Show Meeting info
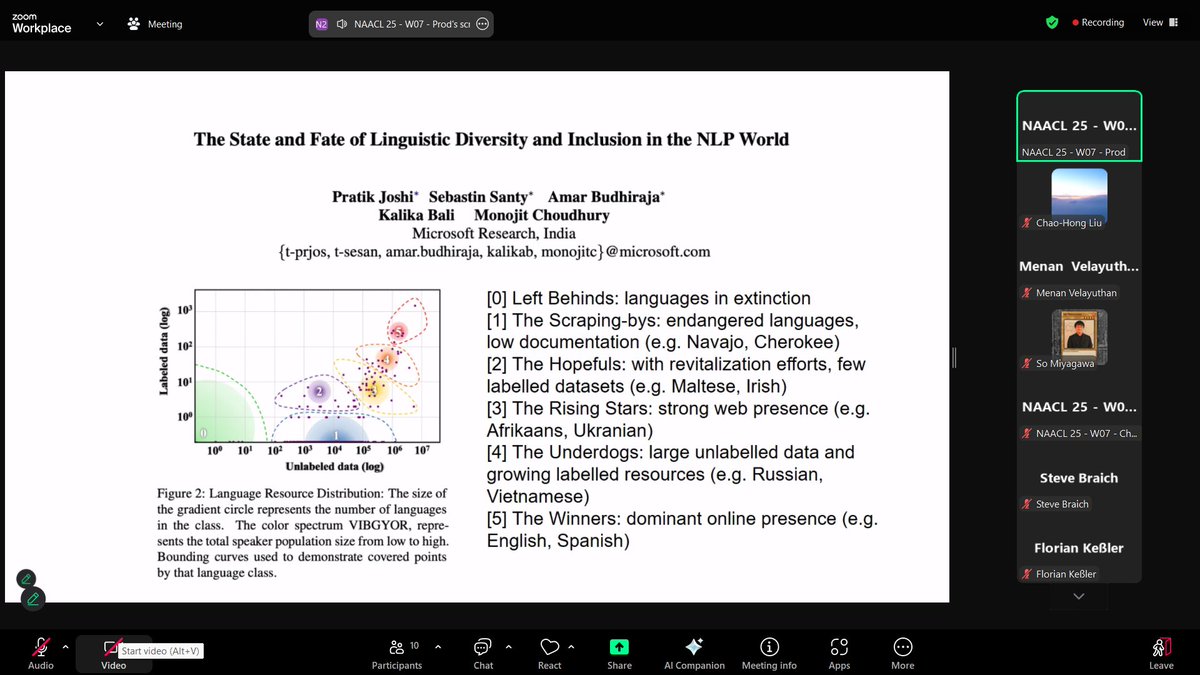The image size is (1200, 675). [769, 652]
